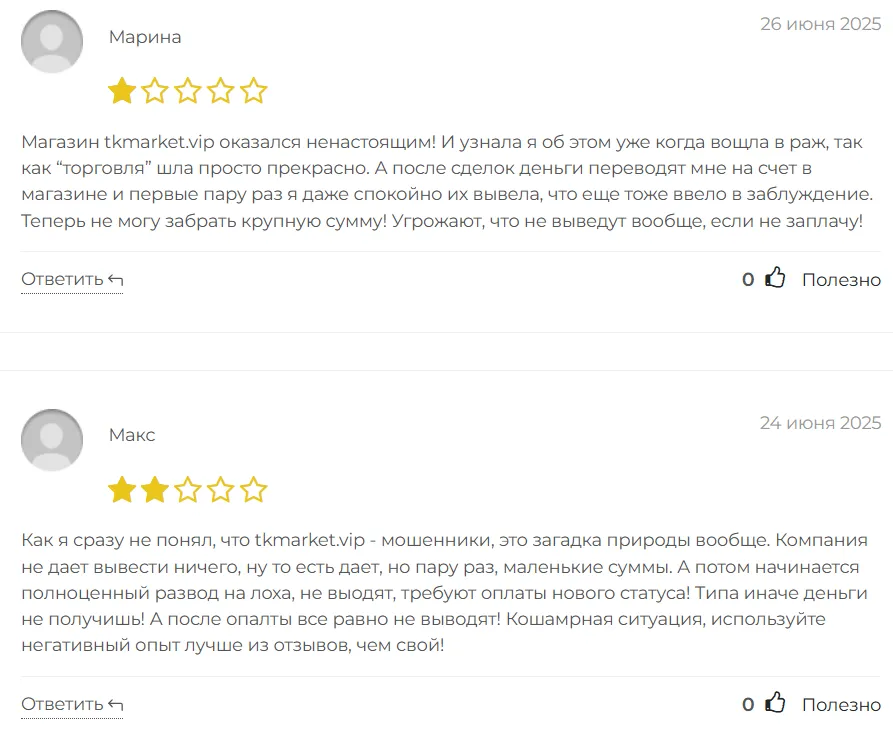Click fifth star in Марина's rating
Image resolution: width=893 pixels, height=743 pixels.
[254, 92]
